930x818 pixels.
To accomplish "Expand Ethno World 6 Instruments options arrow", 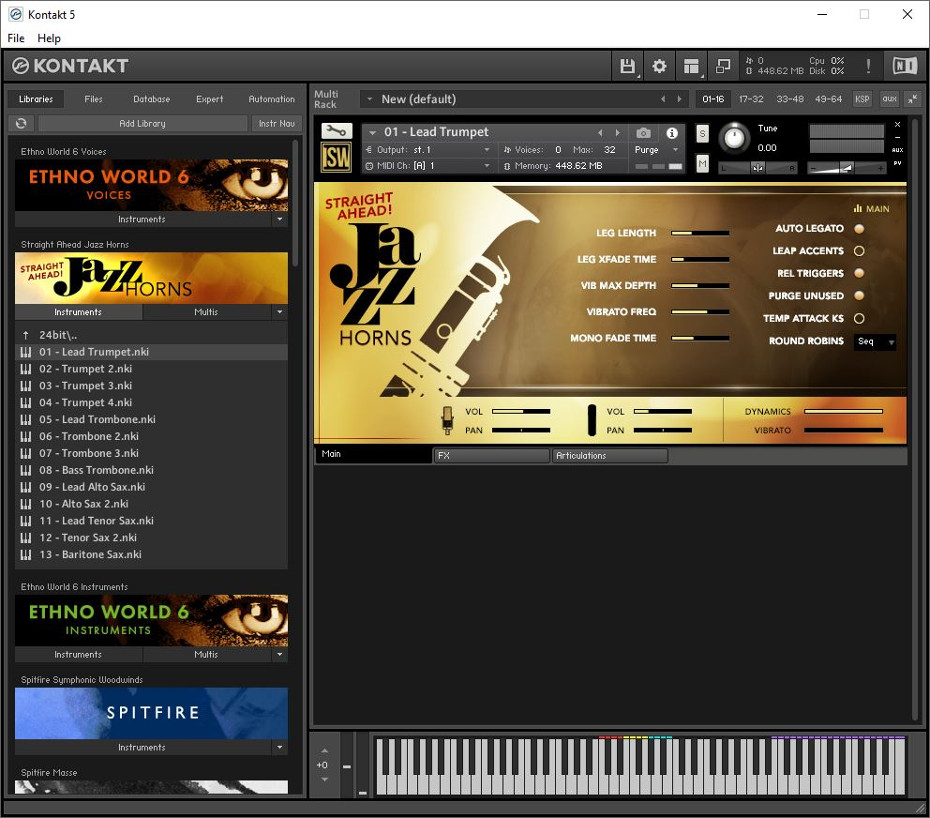I will (x=280, y=655).
